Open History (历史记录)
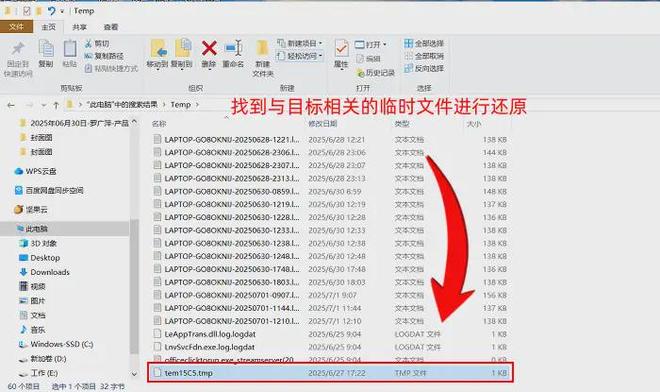Image resolution: width=660 pixels, height=392 pixels. click(375, 72)
